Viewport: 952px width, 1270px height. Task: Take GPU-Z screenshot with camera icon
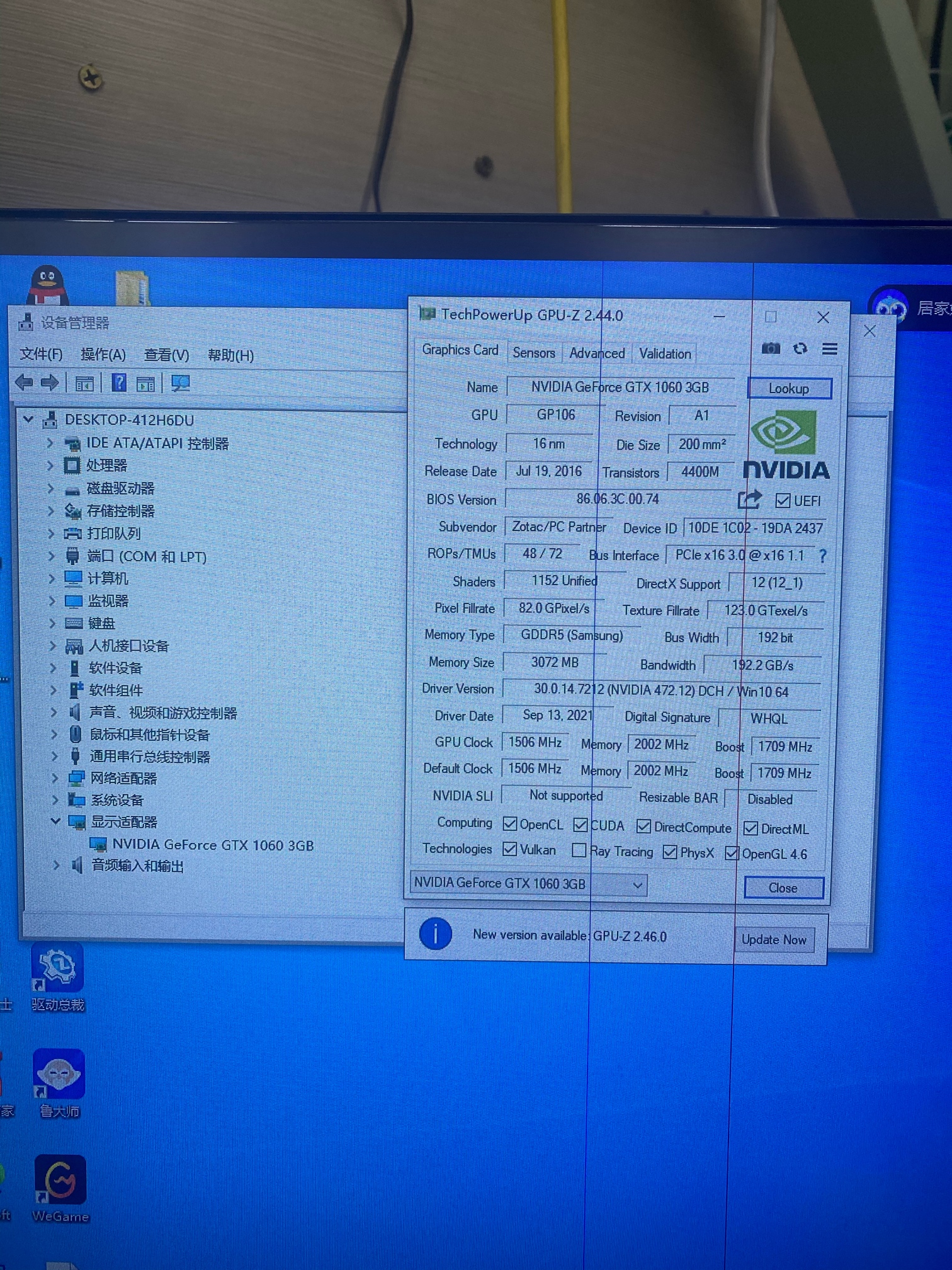[771, 348]
